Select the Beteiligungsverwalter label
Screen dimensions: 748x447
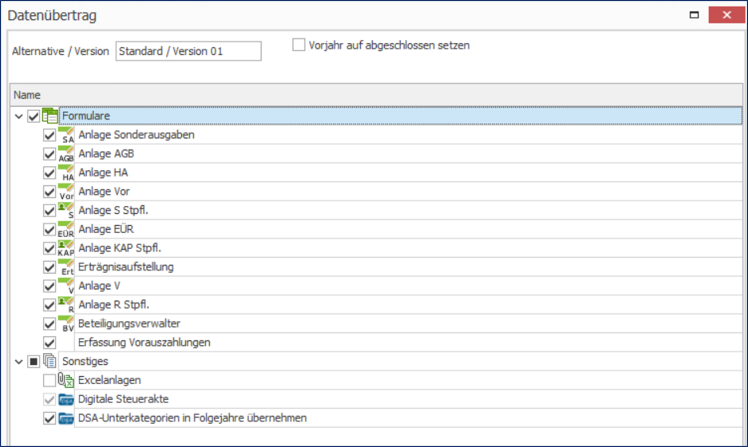pos(129,323)
